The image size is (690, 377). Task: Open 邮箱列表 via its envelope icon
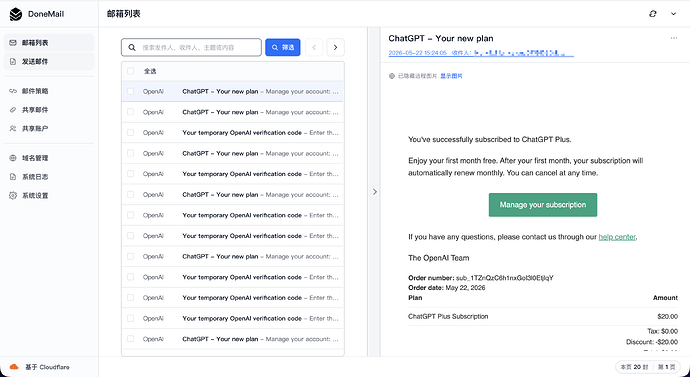13,43
